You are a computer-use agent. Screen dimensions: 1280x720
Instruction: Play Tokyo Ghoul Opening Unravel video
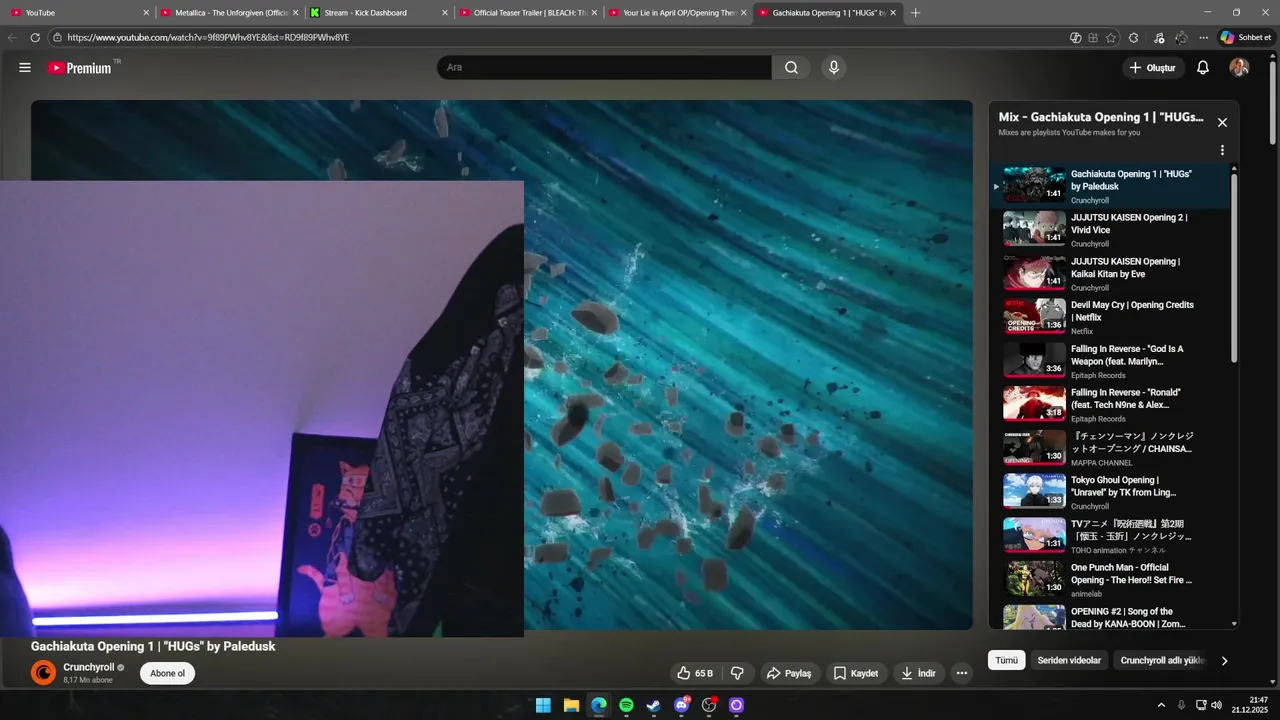click(x=1110, y=492)
